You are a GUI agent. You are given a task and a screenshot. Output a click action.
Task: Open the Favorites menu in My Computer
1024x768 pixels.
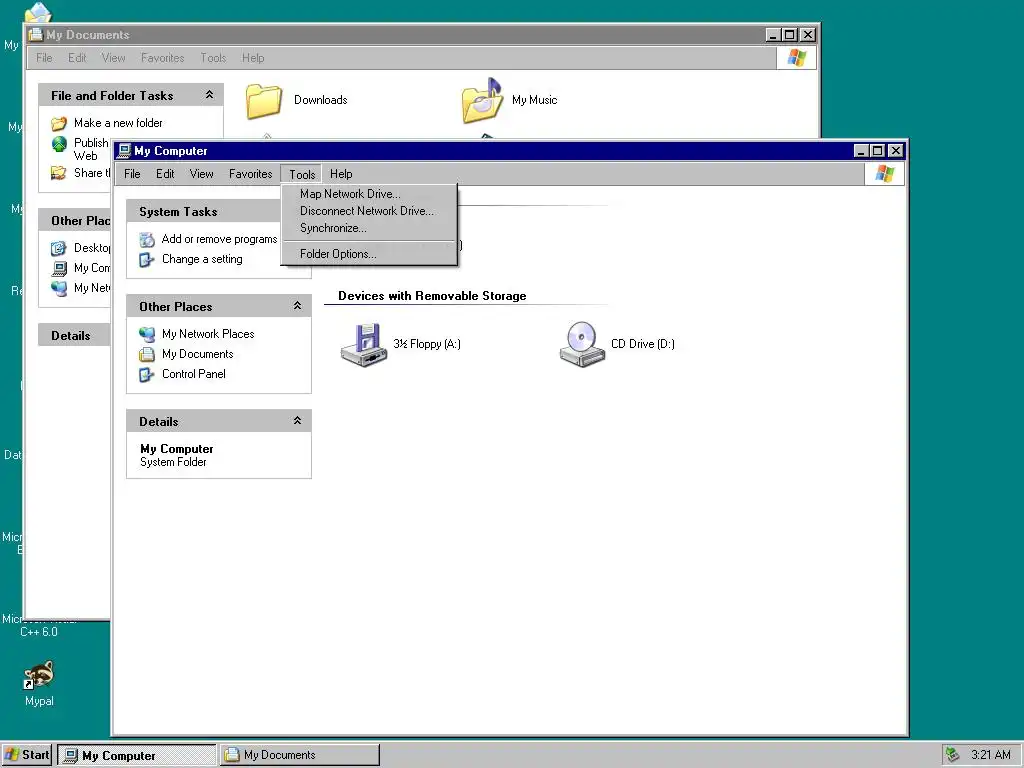250,174
